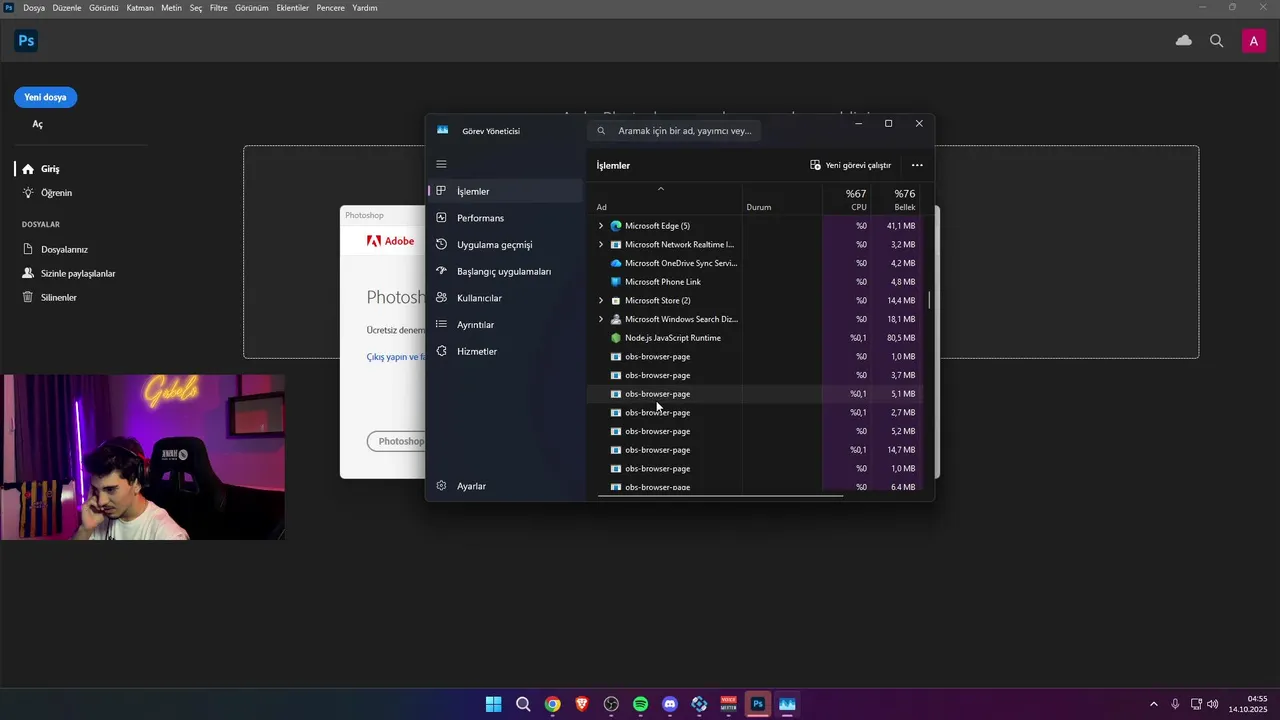The width and height of the screenshot is (1280, 720).
Task: Launch Brave browser from taskbar
Action: (582, 704)
